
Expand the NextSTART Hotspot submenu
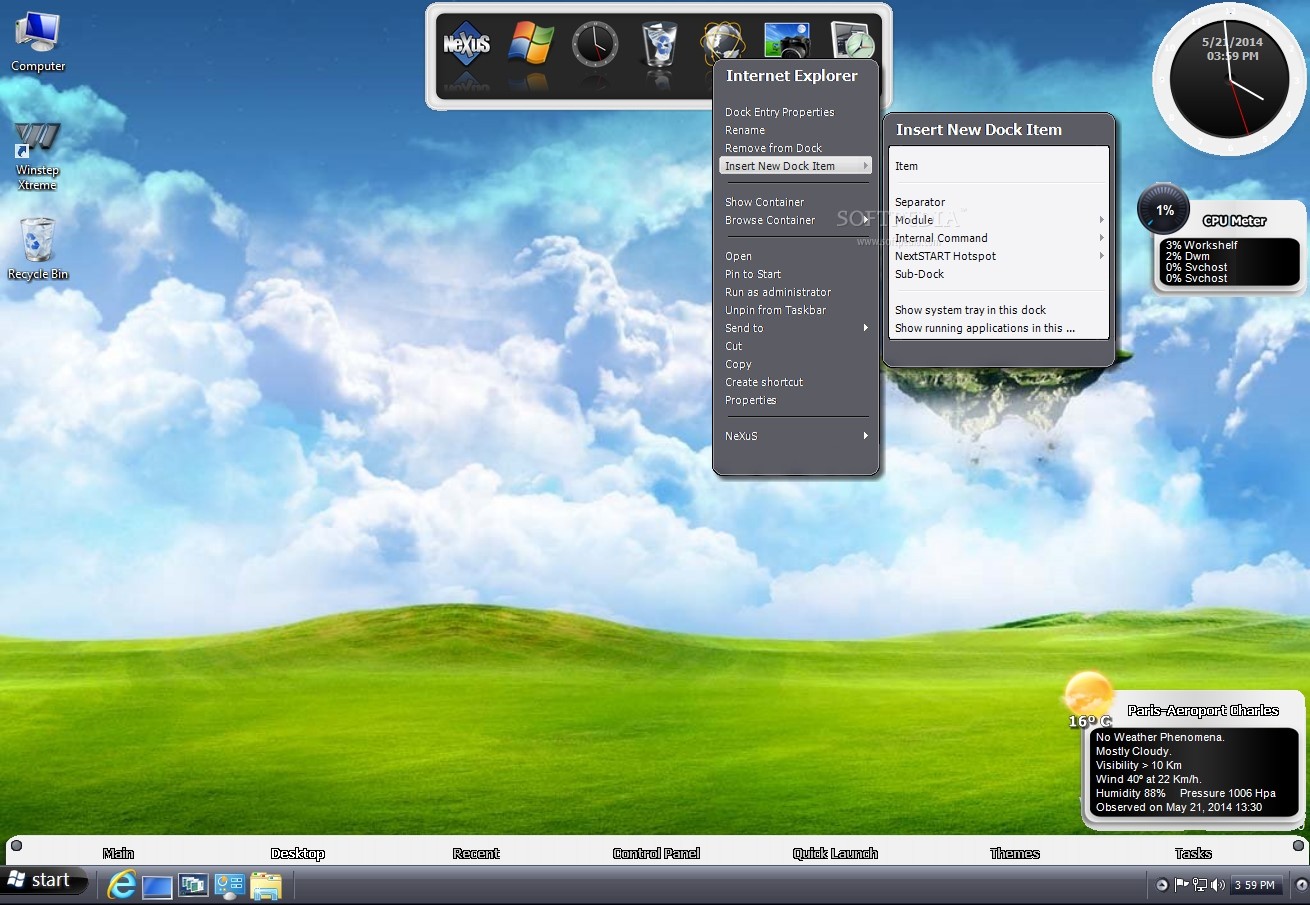click(x=999, y=256)
